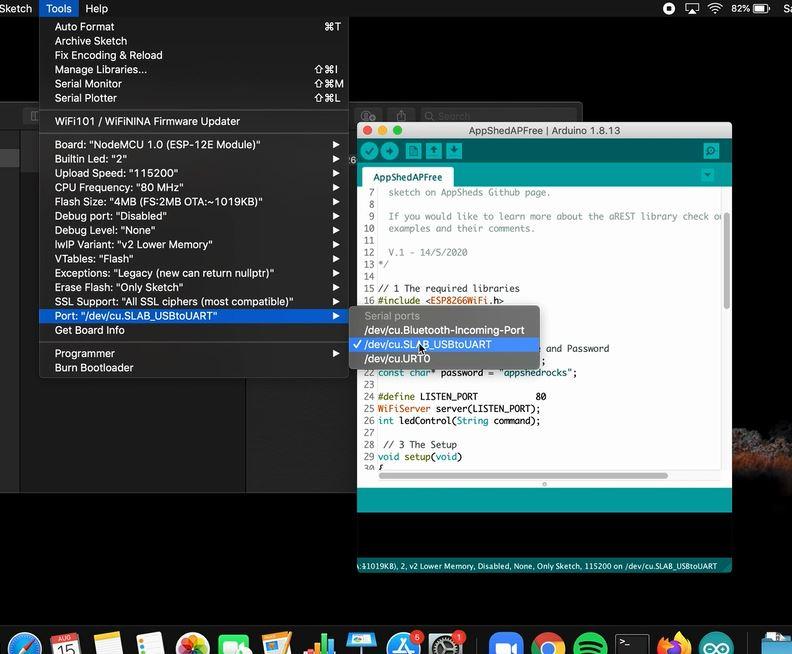Screen dimensions: 792x654
Task: Open Firefox from the dock
Action: point(674,643)
